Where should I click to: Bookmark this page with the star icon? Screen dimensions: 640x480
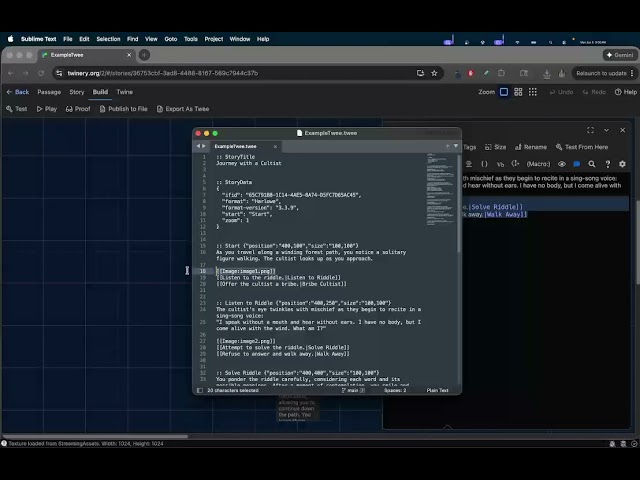pyautogui.click(x=434, y=73)
